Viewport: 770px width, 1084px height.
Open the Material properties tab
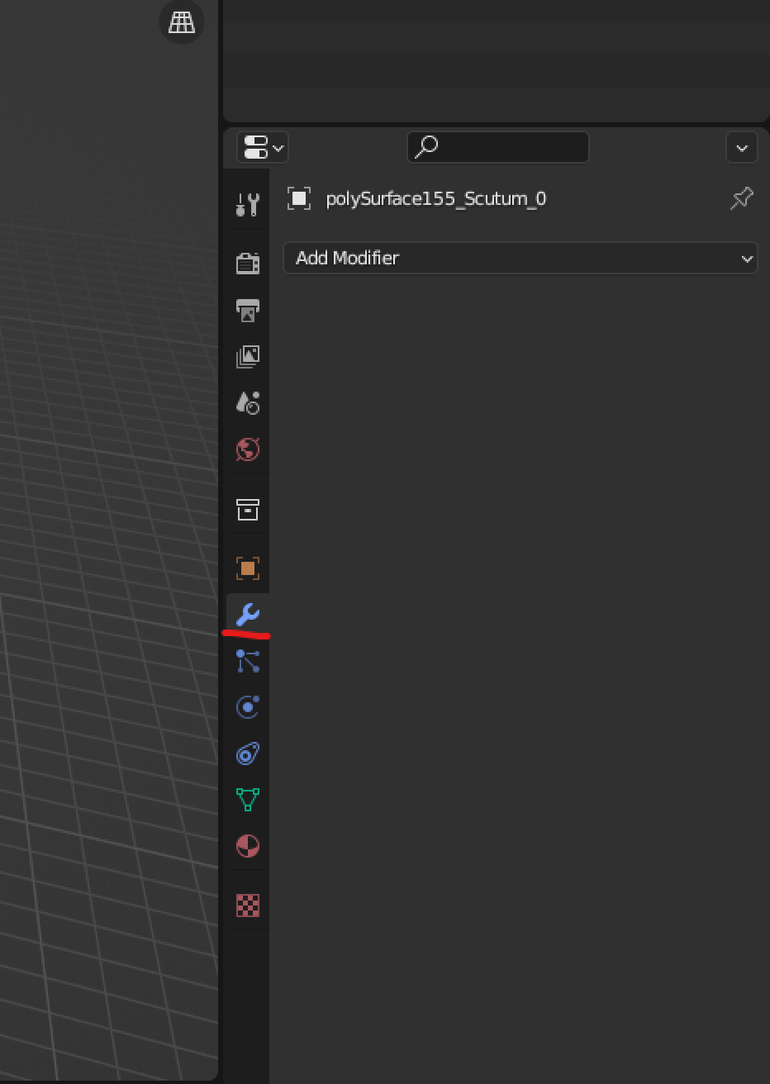coord(247,845)
